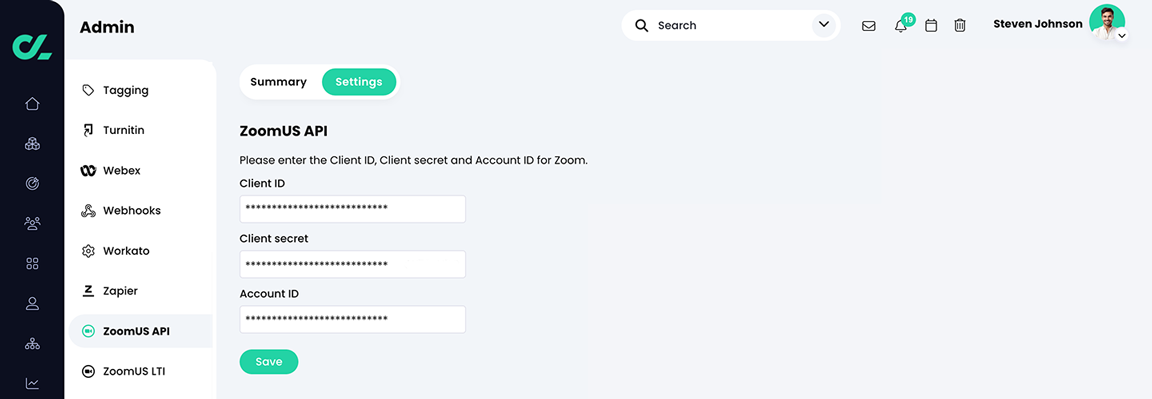This screenshot has height=399, width=1152.
Task: Expand the search options dropdown arrow
Action: pyautogui.click(x=824, y=25)
